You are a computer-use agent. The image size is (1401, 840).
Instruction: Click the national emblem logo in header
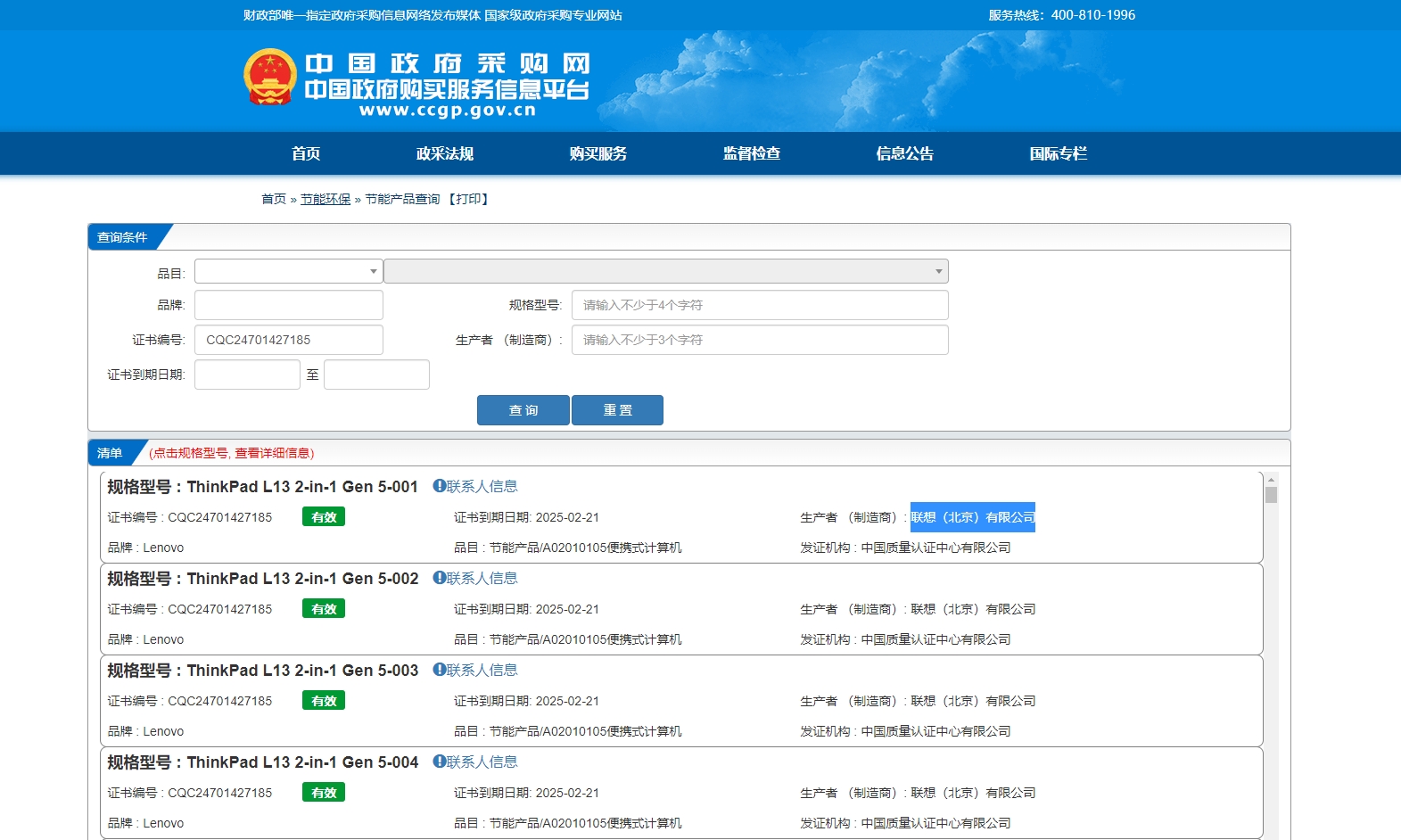[270, 77]
